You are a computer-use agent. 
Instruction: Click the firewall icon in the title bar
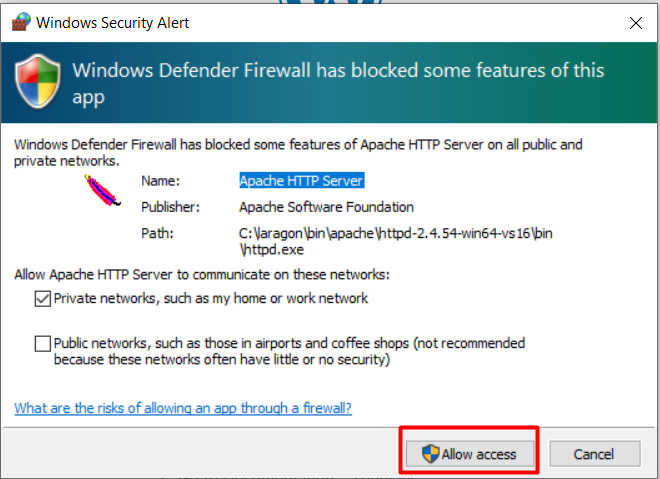pyautogui.click(x=21, y=22)
